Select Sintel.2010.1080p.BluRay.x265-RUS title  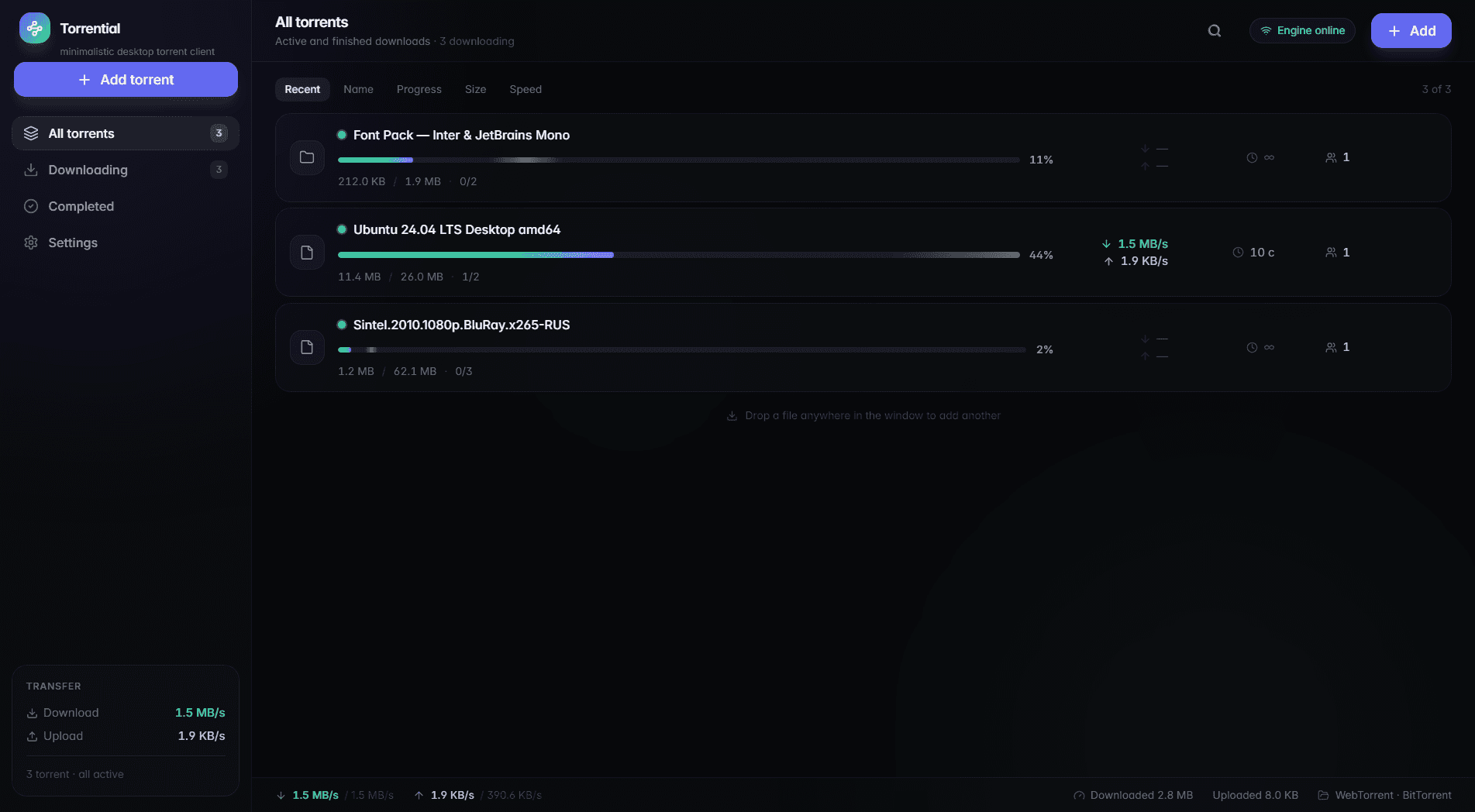(461, 325)
